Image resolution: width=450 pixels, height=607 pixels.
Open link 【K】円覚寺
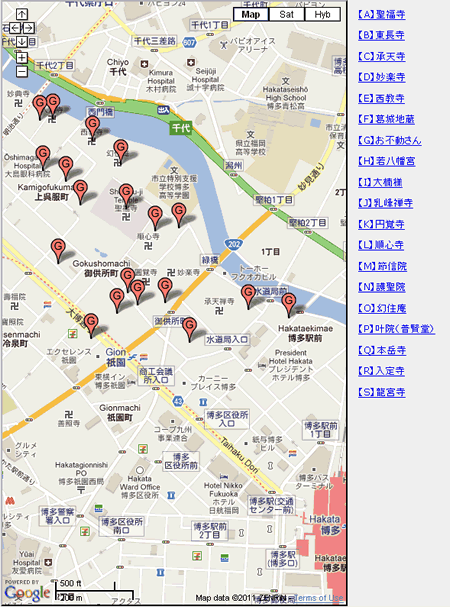(x=381, y=224)
